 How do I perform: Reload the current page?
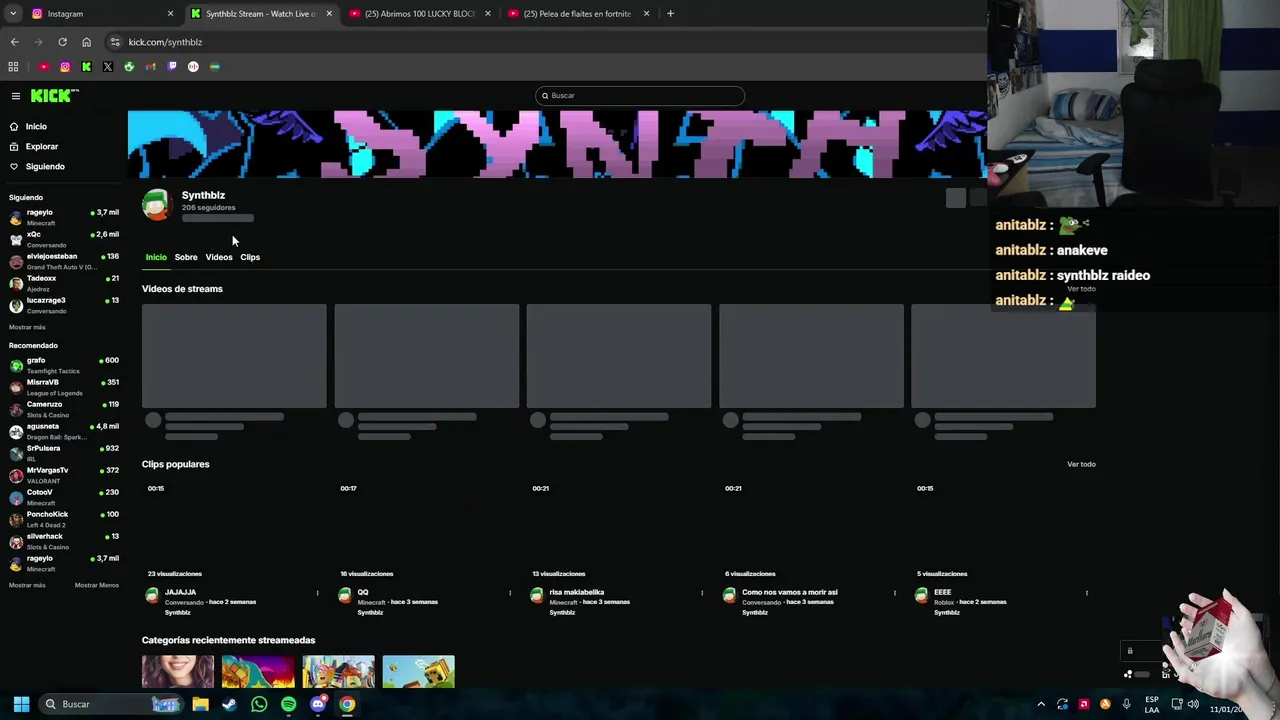click(x=62, y=42)
